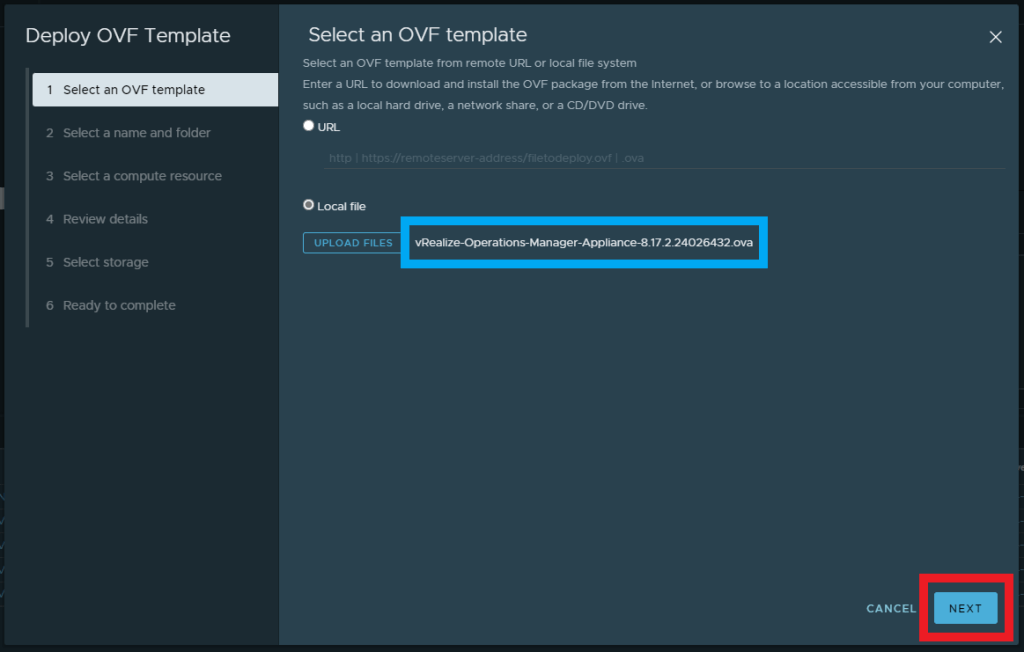This screenshot has width=1024, height=652.
Task: Click the URL option label text
Action: (329, 127)
